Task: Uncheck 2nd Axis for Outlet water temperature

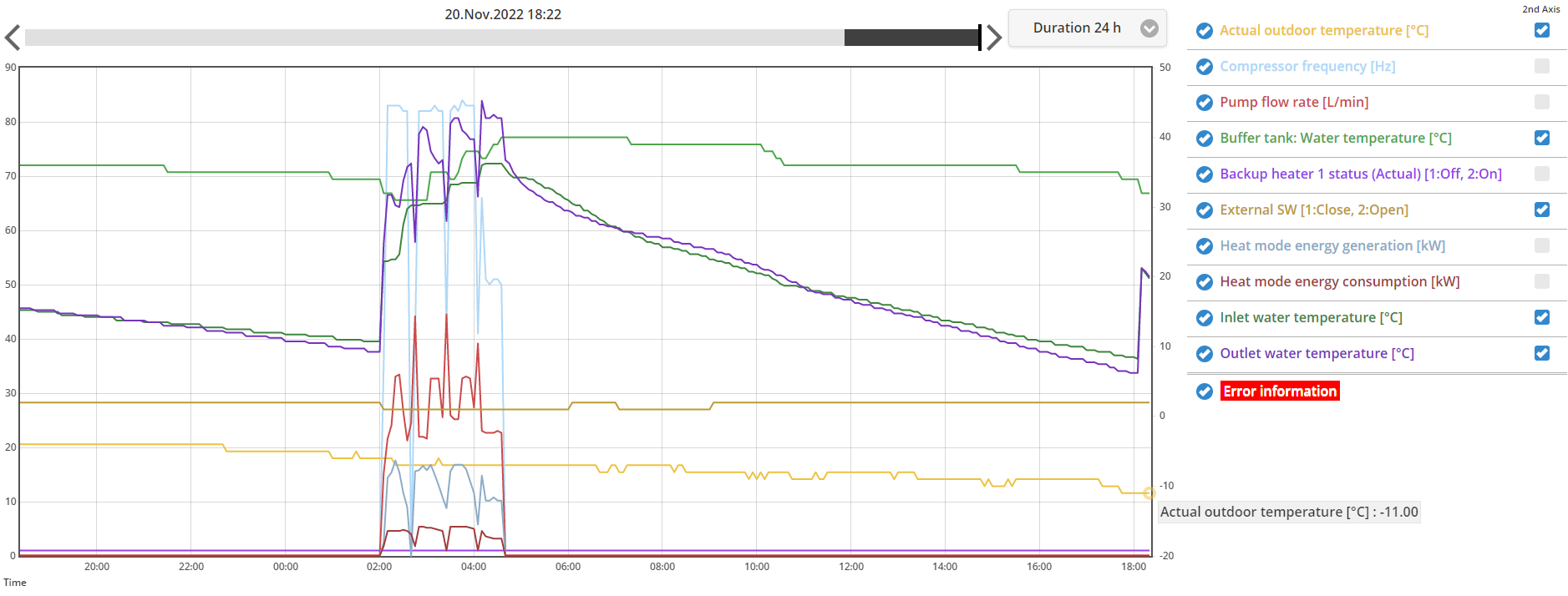Action: [x=1541, y=353]
